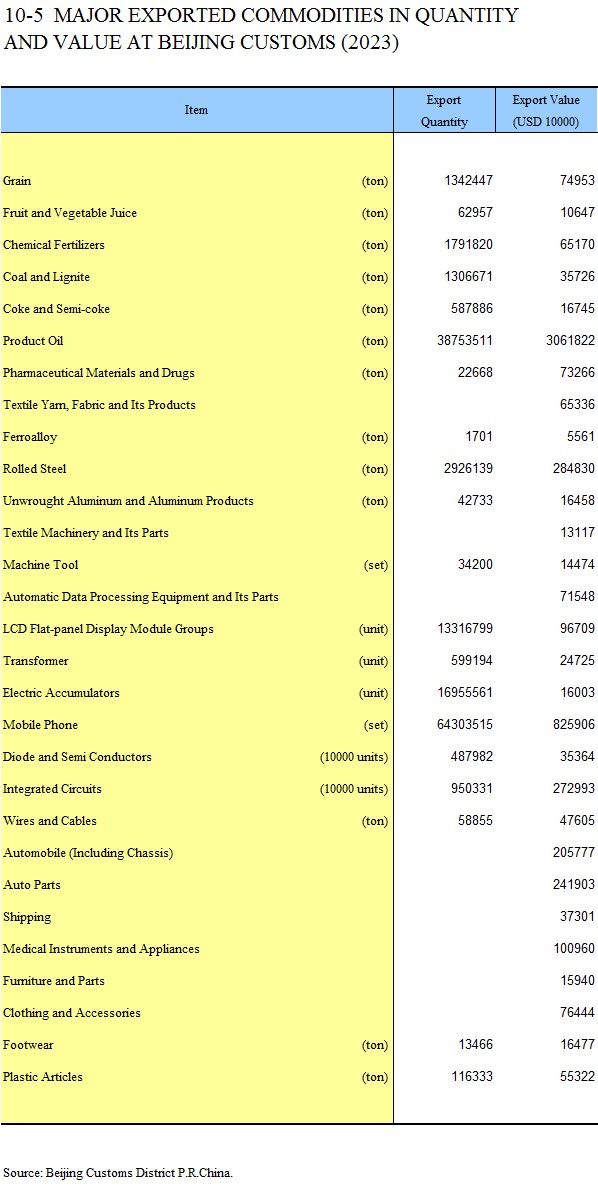Select the Transformer row label
The width and height of the screenshot is (598, 1189).
coord(36,660)
